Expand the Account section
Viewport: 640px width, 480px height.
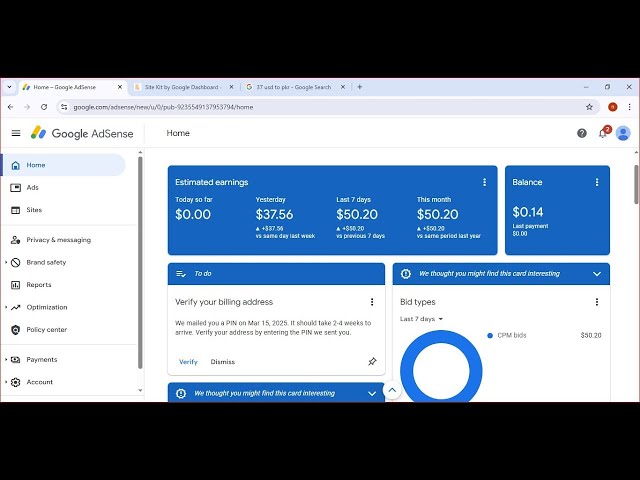tap(6, 382)
